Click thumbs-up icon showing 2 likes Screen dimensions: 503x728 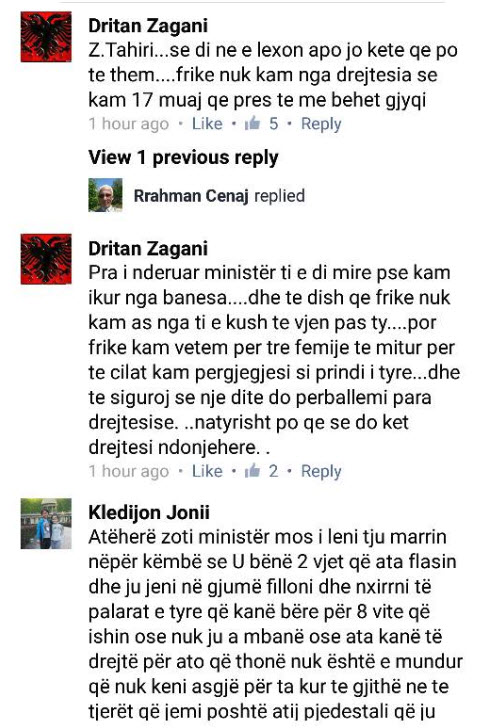coord(252,471)
